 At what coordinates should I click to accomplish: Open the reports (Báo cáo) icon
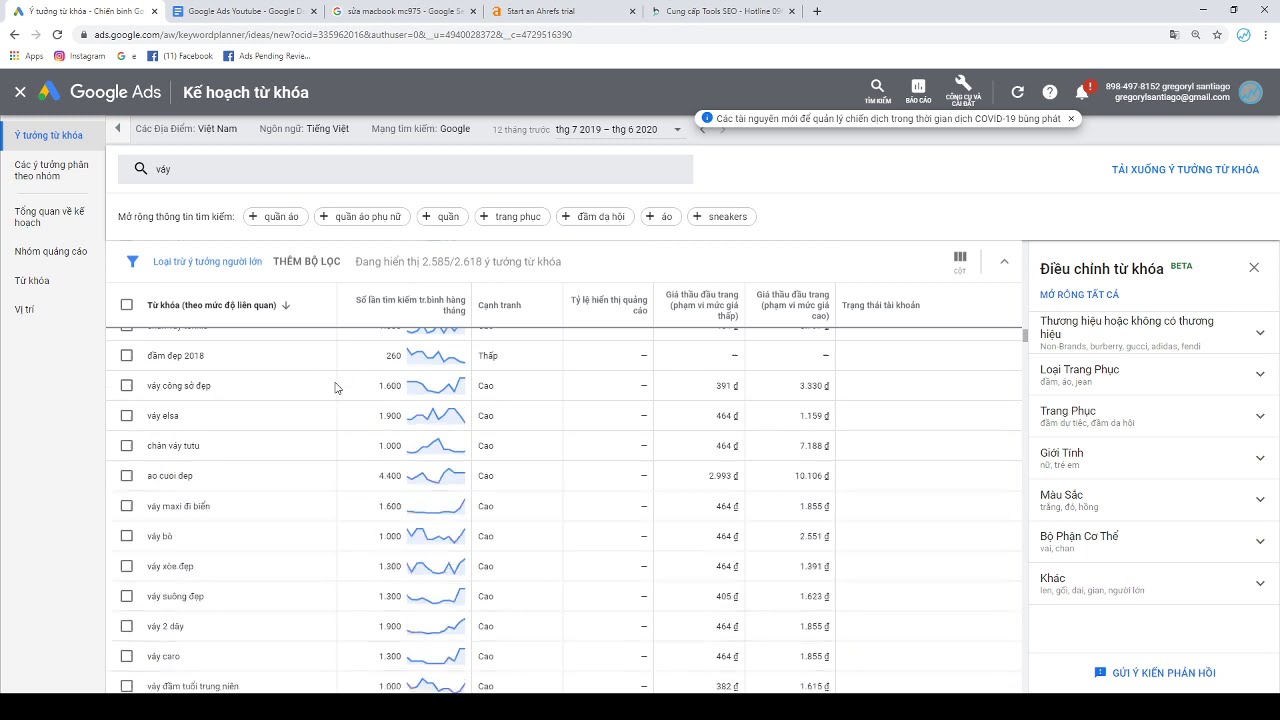click(x=918, y=91)
